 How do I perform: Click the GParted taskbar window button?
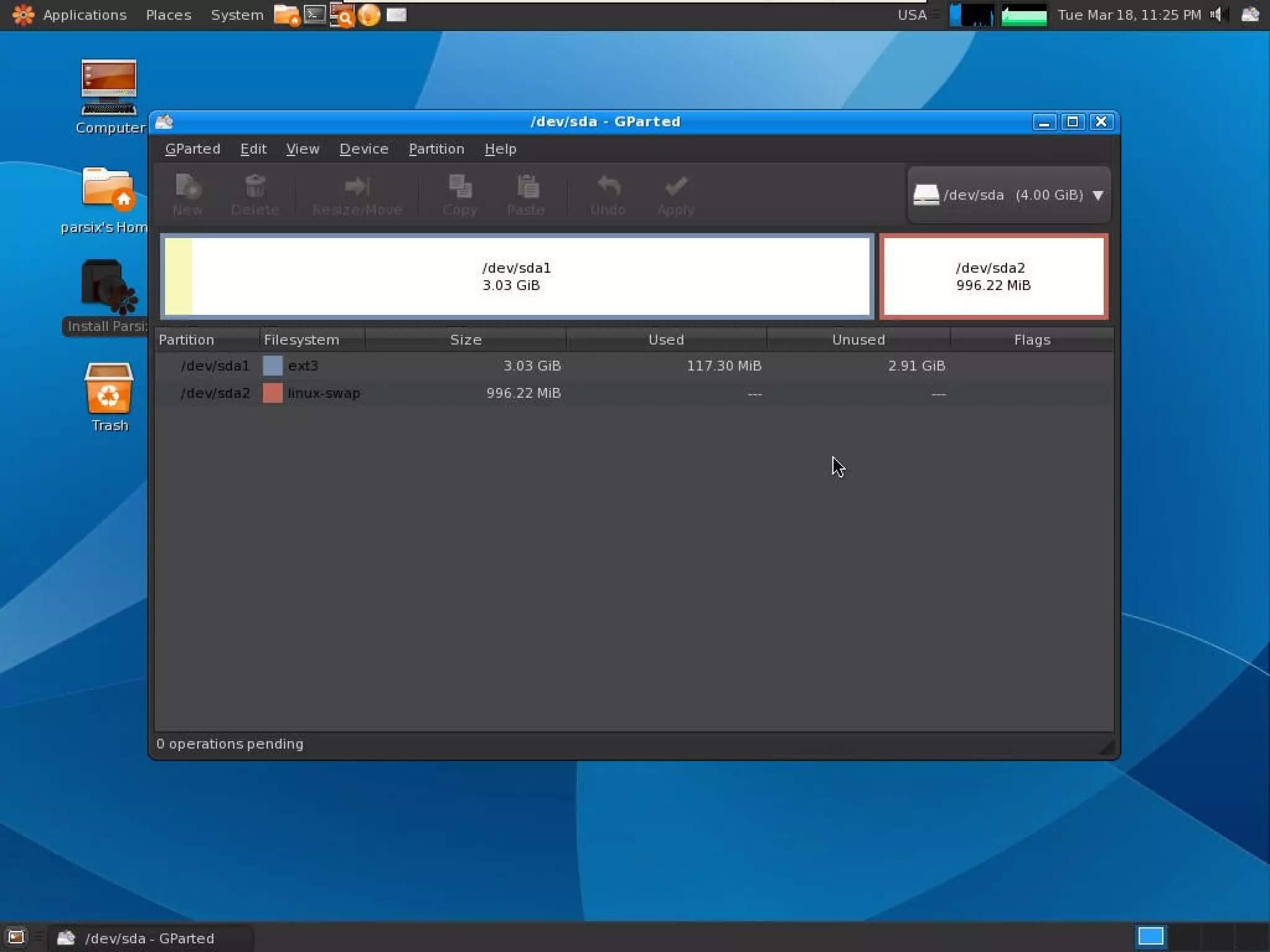pos(149,938)
